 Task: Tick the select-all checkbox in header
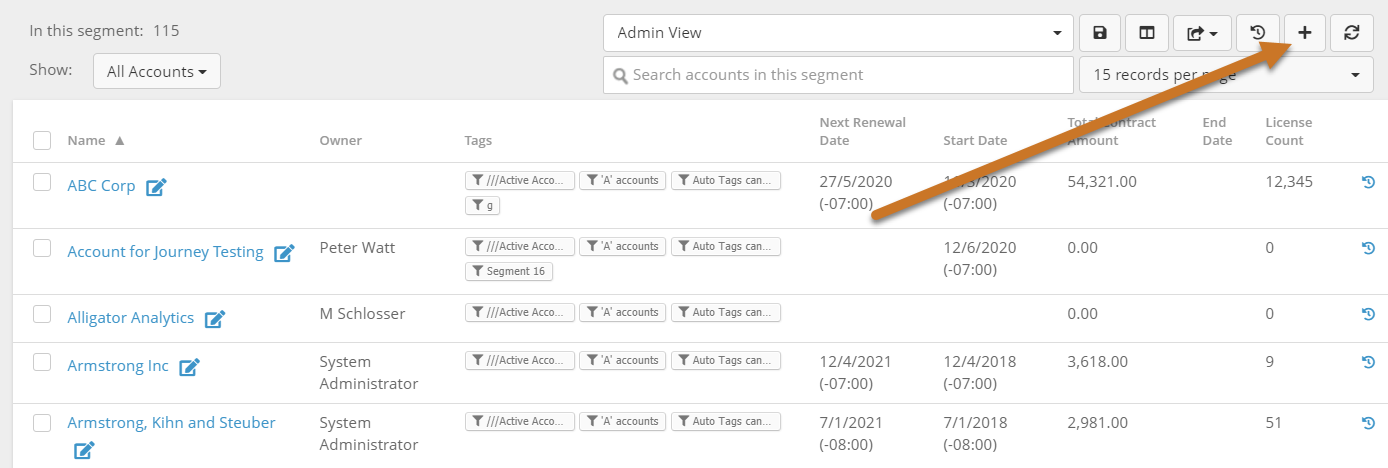coord(42,140)
